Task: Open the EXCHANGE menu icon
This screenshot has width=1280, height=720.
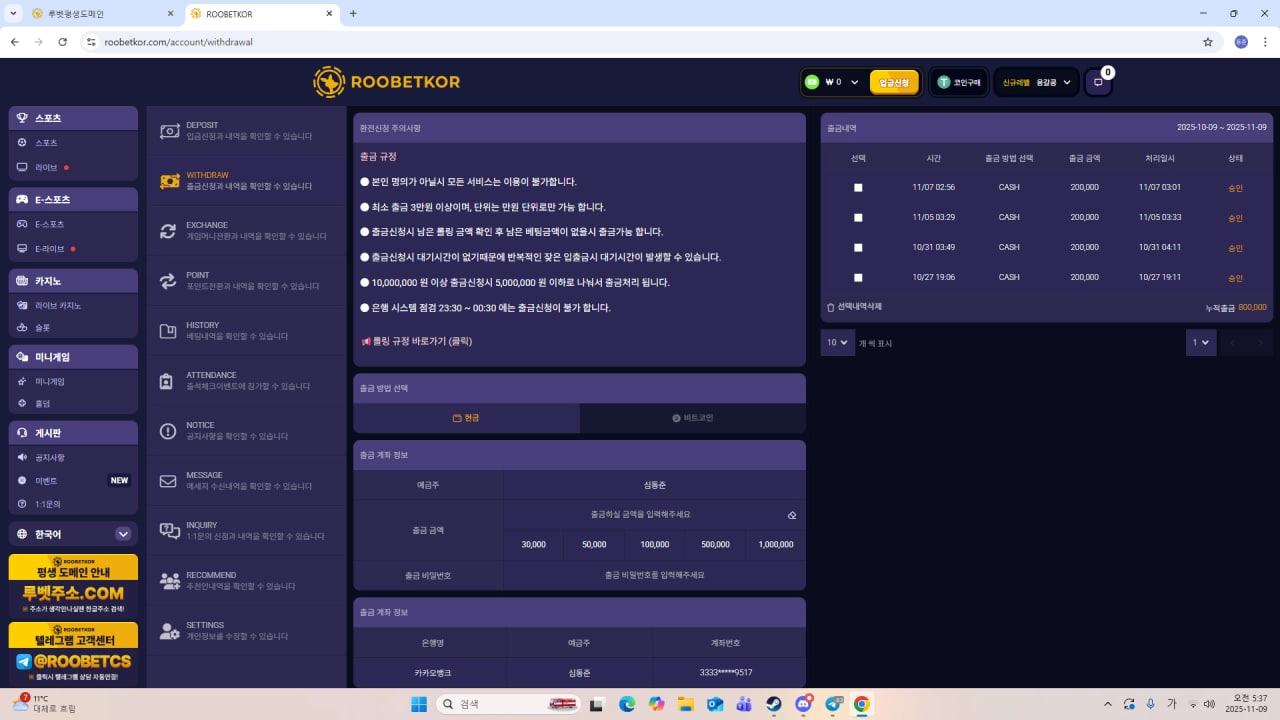Action: pos(168,231)
